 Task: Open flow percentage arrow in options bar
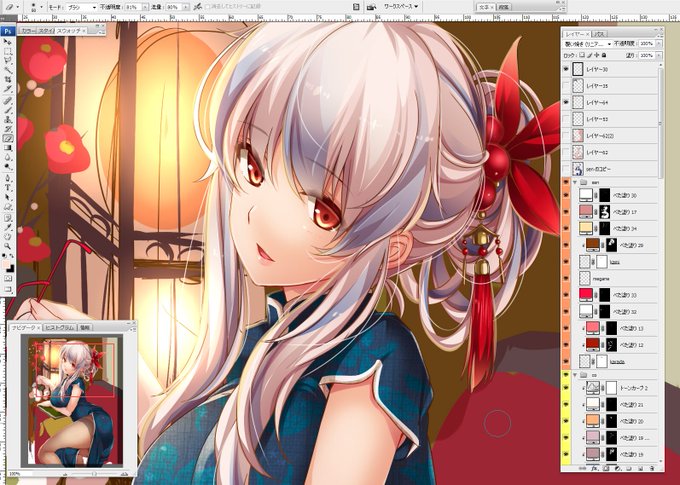(x=186, y=7)
